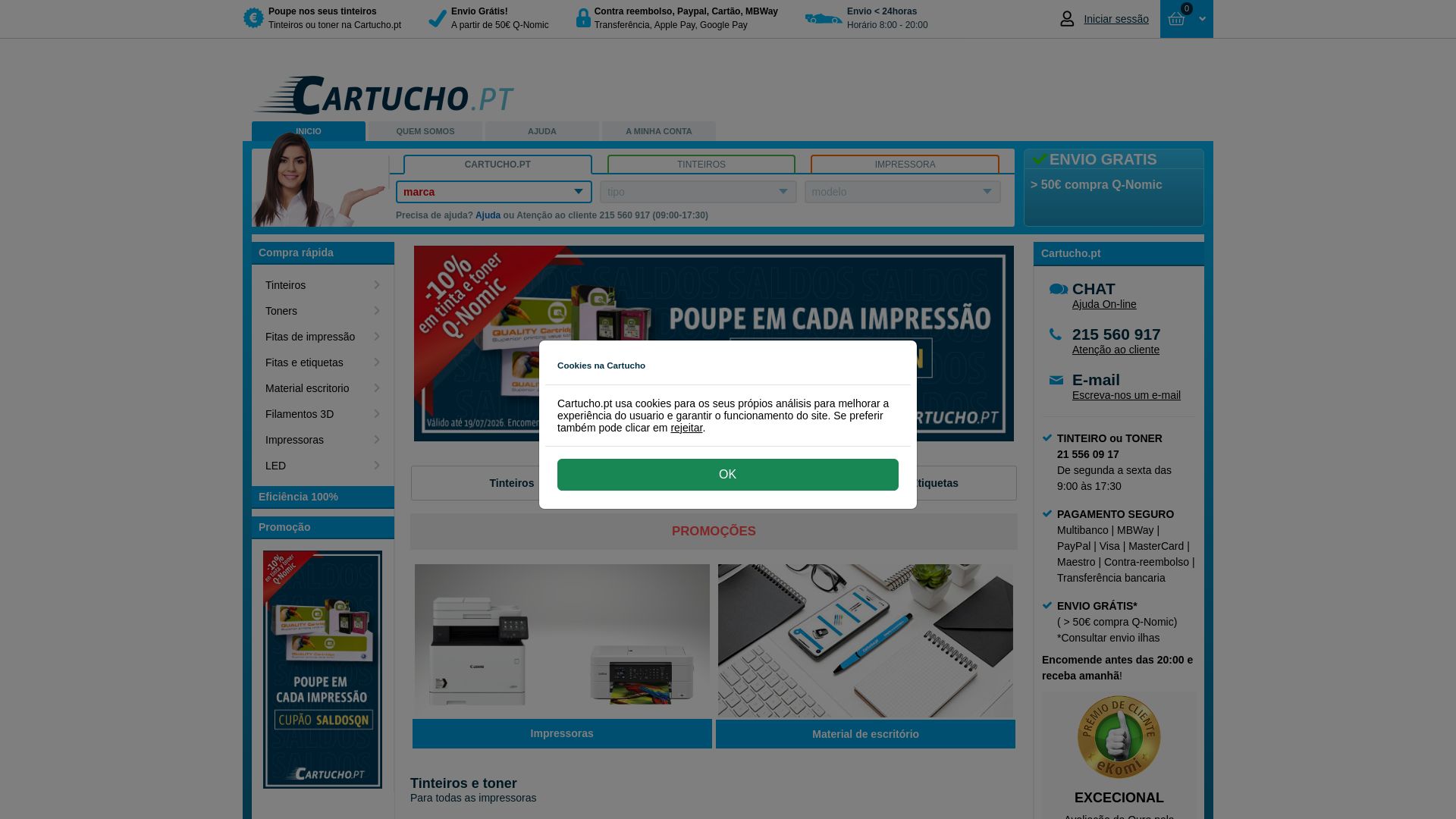Screen dimensions: 1456x819
Task: Select the IMPRESSORA search tab
Action: point(905,165)
